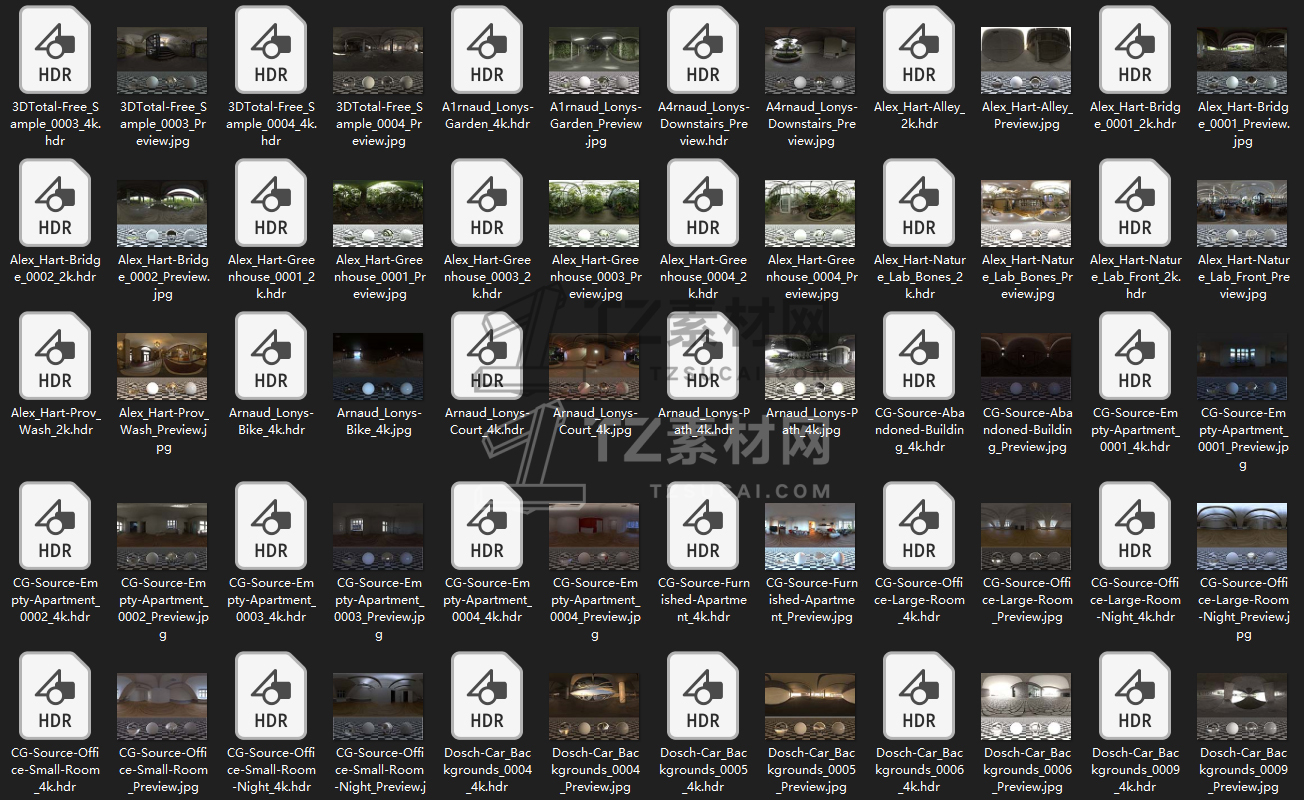
Task: Click the file name "Alex_Hart-Alley_Preview.jpg"
Action: 1027,116
